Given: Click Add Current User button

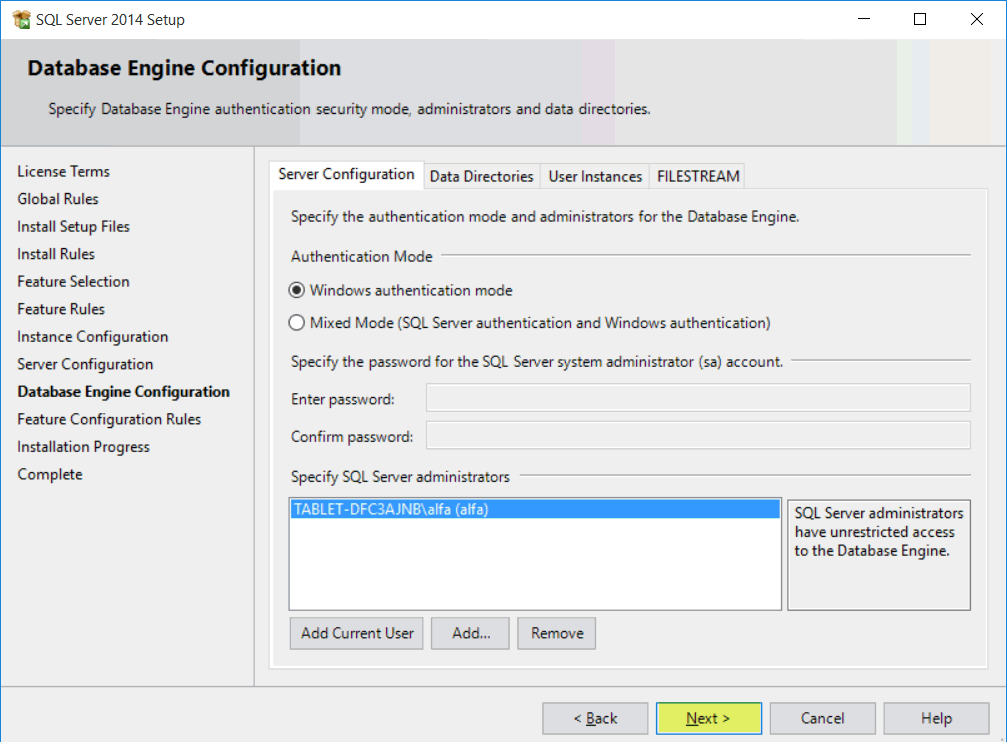Looking at the screenshot, I should click(356, 633).
